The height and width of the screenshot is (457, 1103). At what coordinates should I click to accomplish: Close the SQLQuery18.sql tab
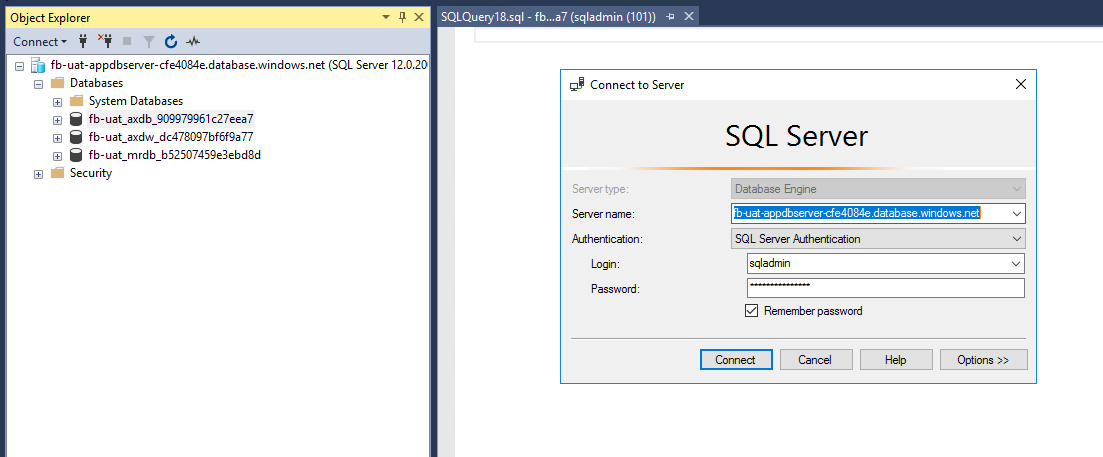click(x=689, y=17)
